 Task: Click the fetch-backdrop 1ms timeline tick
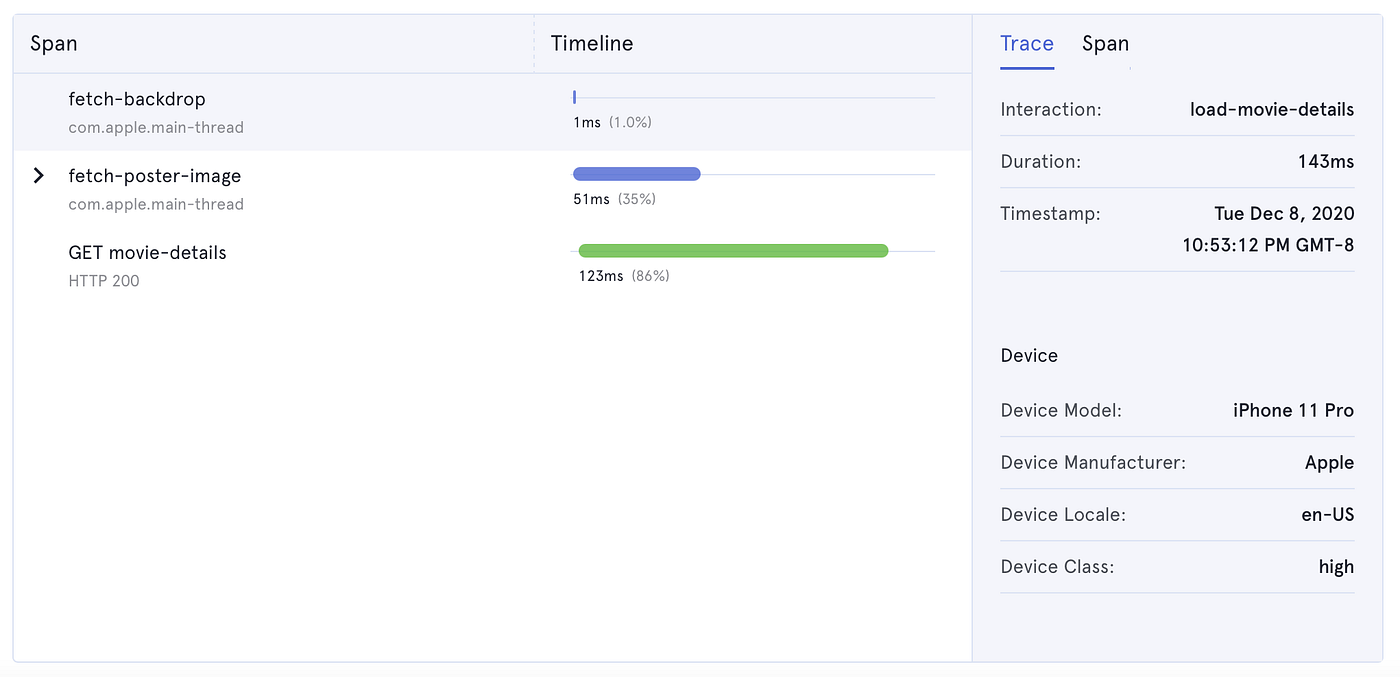tap(574, 96)
